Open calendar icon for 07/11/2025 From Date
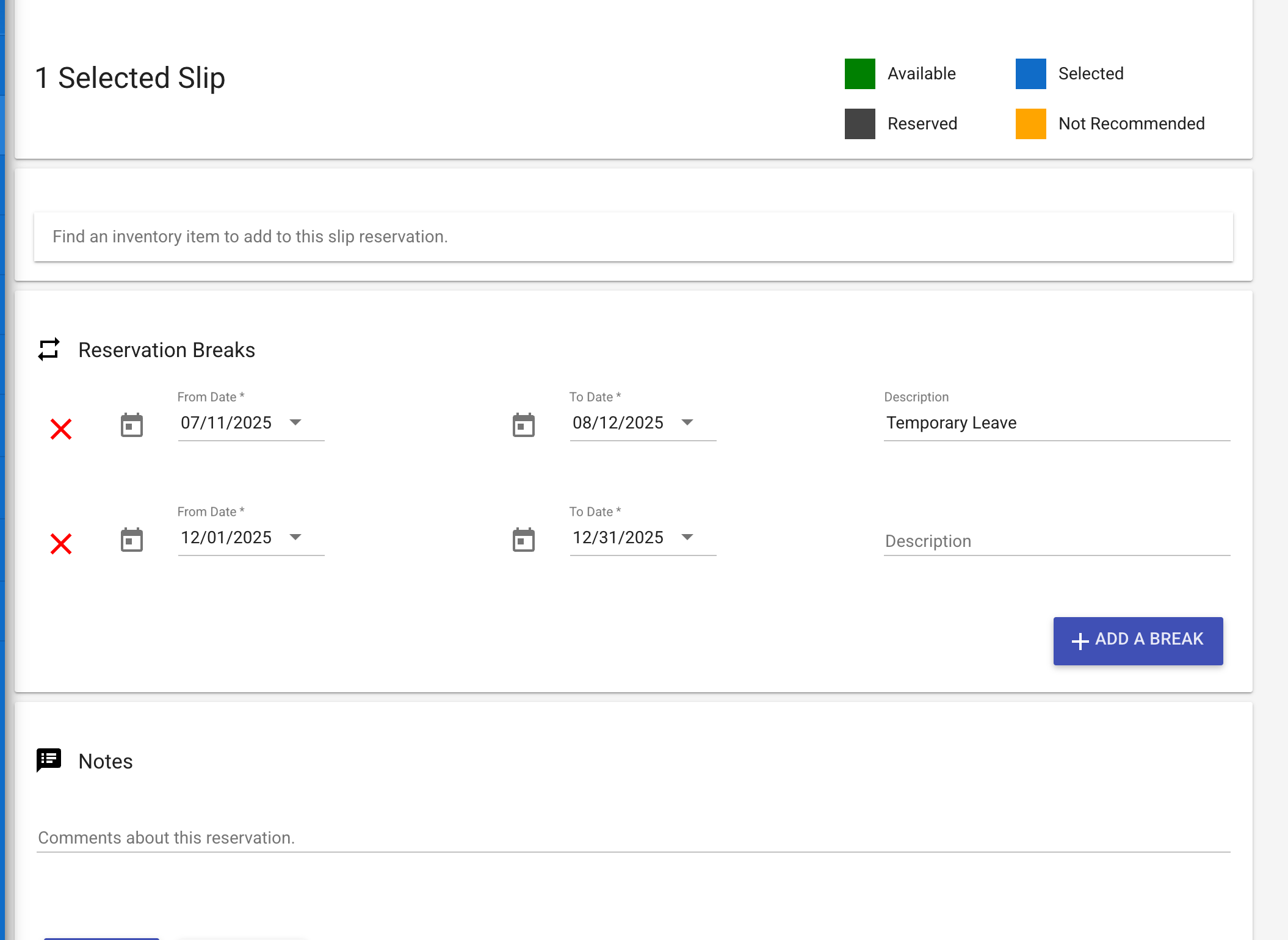 (x=132, y=425)
